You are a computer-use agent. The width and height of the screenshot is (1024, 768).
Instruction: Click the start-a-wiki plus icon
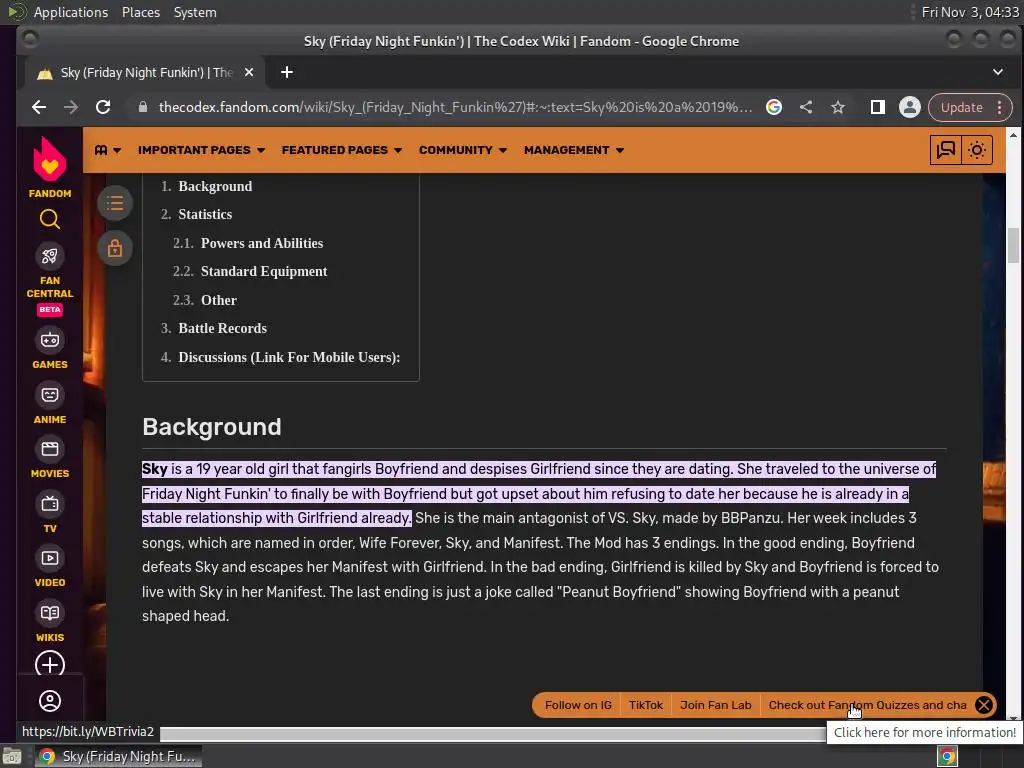tap(50, 664)
